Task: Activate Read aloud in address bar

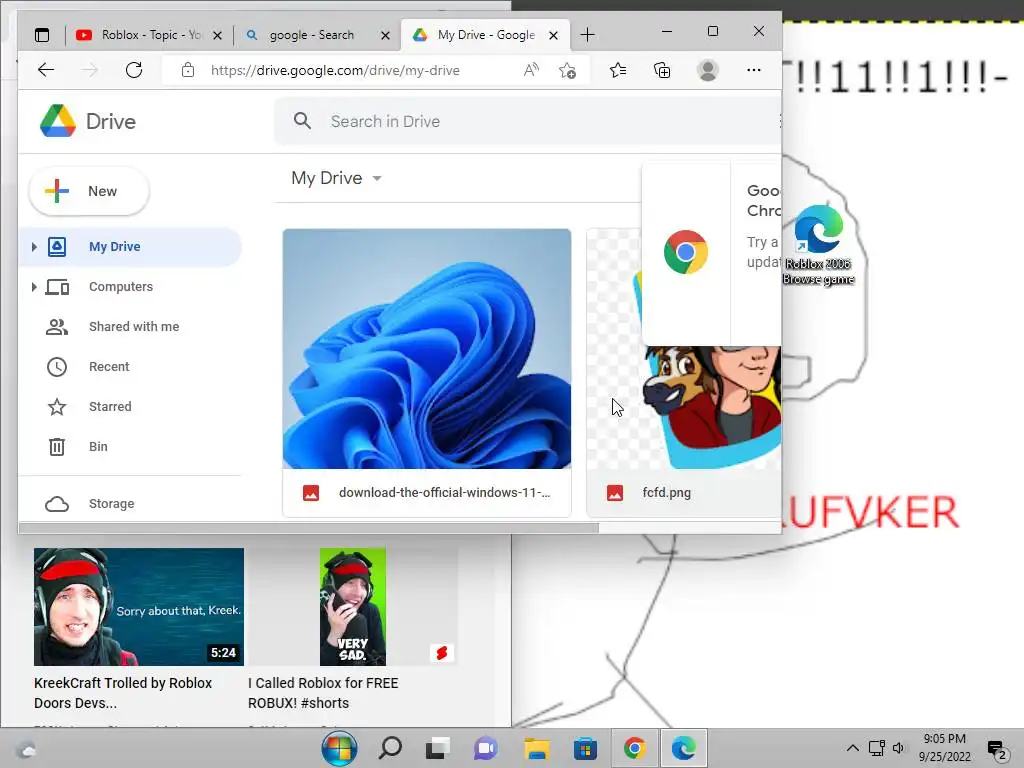Action: tap(532, 70)
